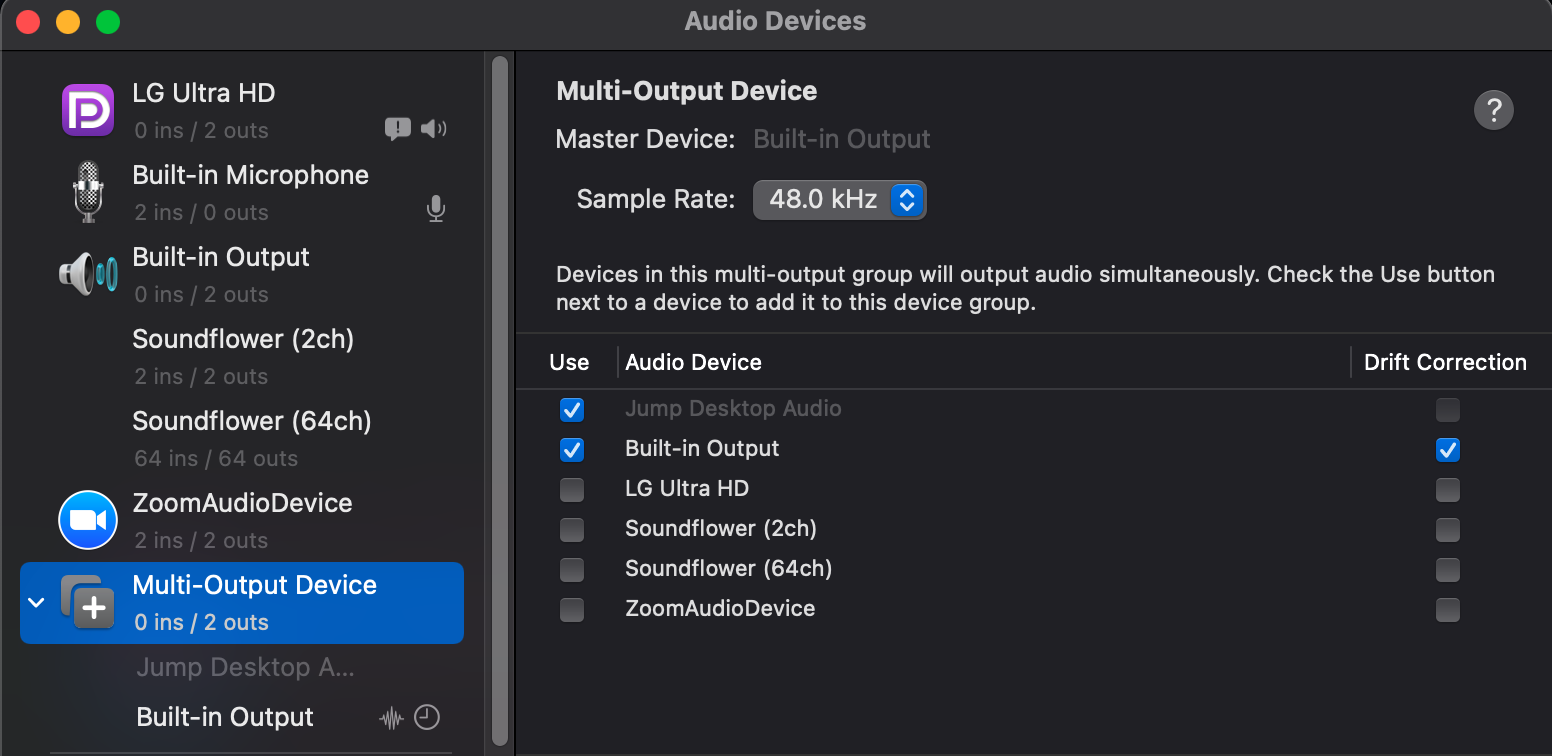Screen dimensions: 1552x756
Task: Select Soundflower (64ch) in the device list
Action: 242,438
